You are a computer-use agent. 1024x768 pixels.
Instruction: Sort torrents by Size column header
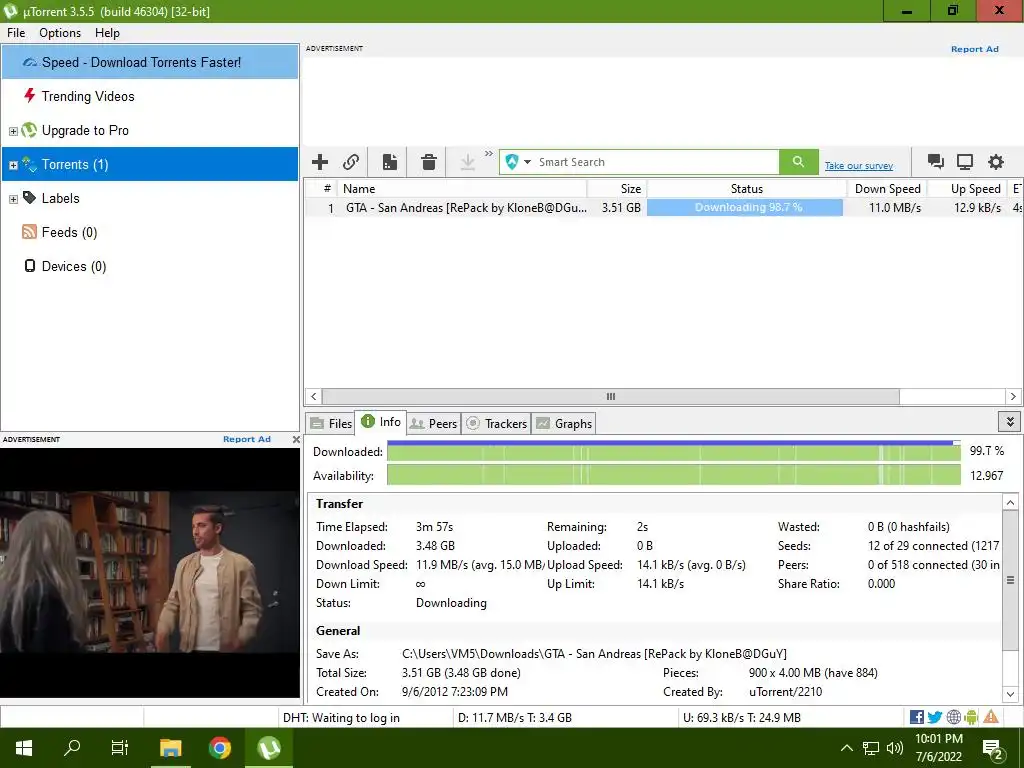pos(617,189)
